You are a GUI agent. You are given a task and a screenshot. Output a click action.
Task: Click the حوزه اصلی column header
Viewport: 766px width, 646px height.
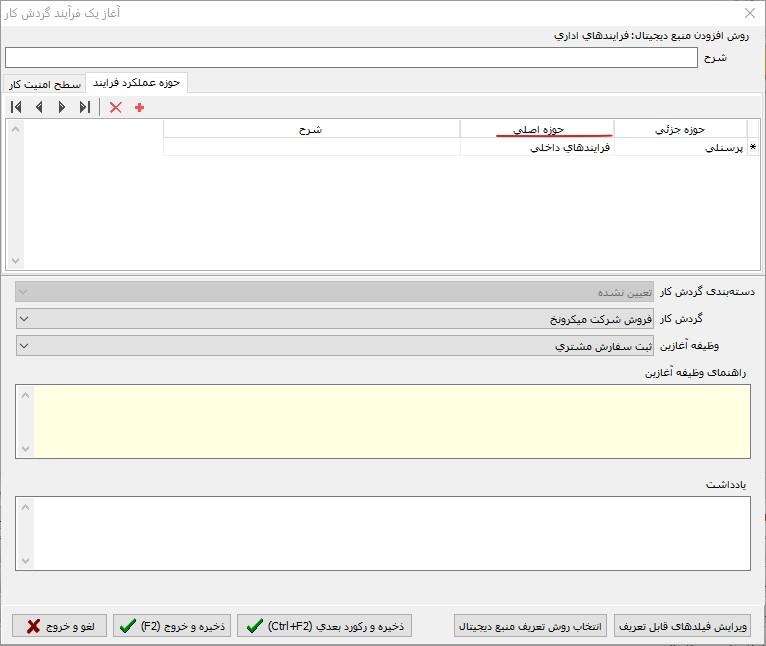pos(537,129)
